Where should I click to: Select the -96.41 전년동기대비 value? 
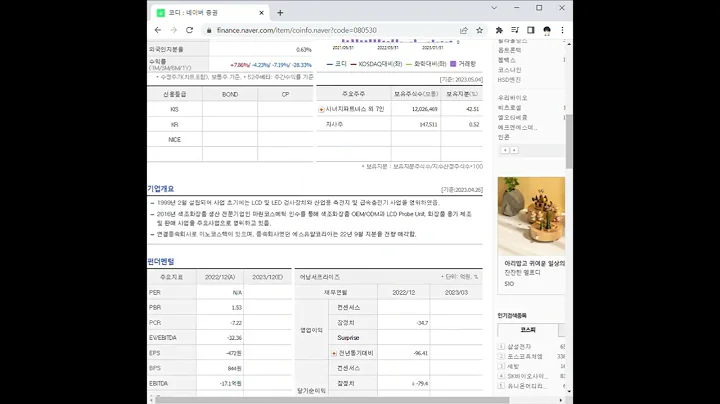click(x=421, y=353)
